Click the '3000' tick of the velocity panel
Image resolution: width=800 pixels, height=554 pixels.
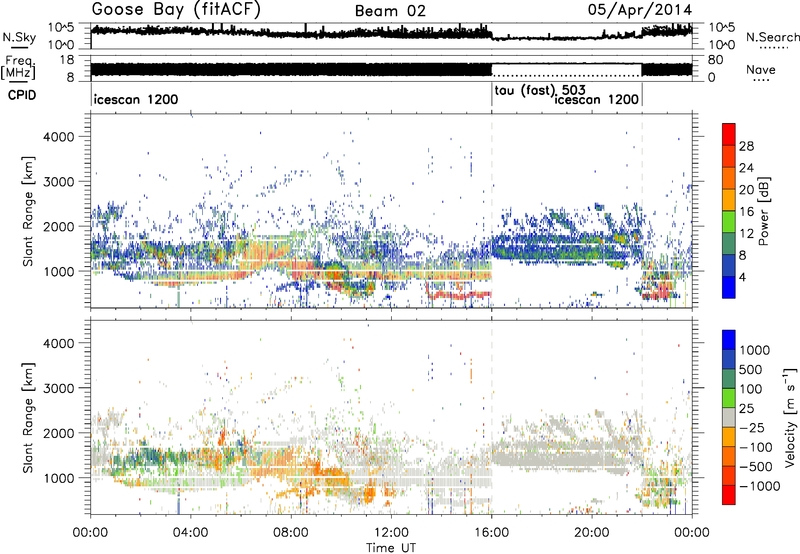59,388
